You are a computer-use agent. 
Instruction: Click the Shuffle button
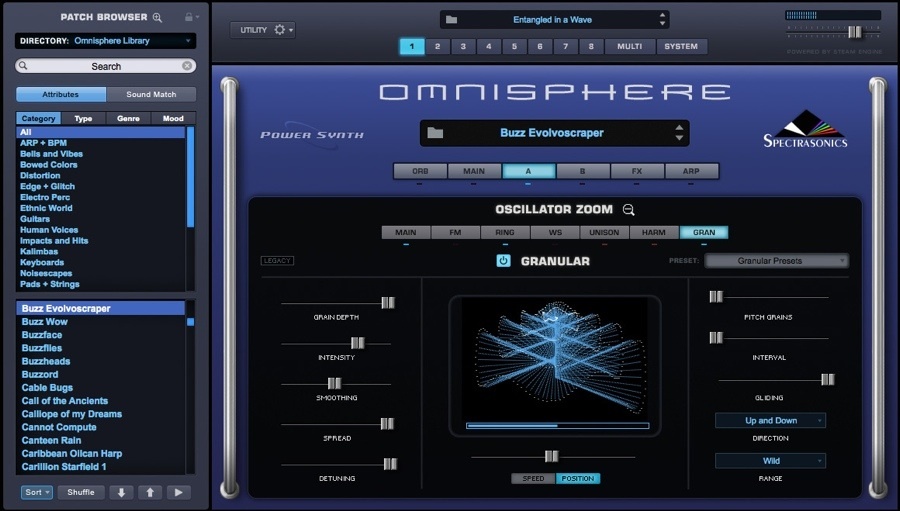[x=81, y=492]
